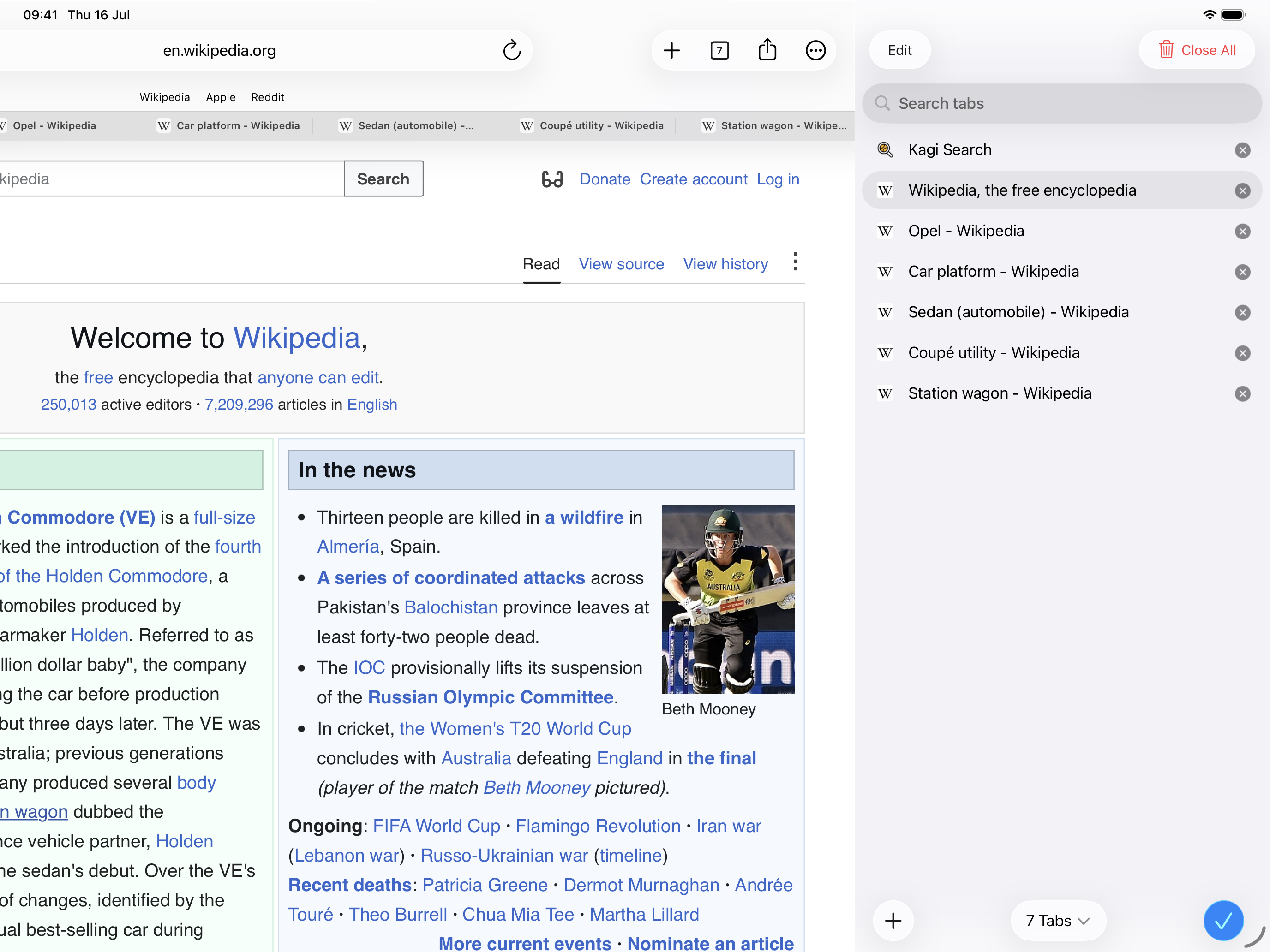This screenshot has height=952, width=1270.
Task: Click the Edit button in the sidebar
Action: coord(900,50)
